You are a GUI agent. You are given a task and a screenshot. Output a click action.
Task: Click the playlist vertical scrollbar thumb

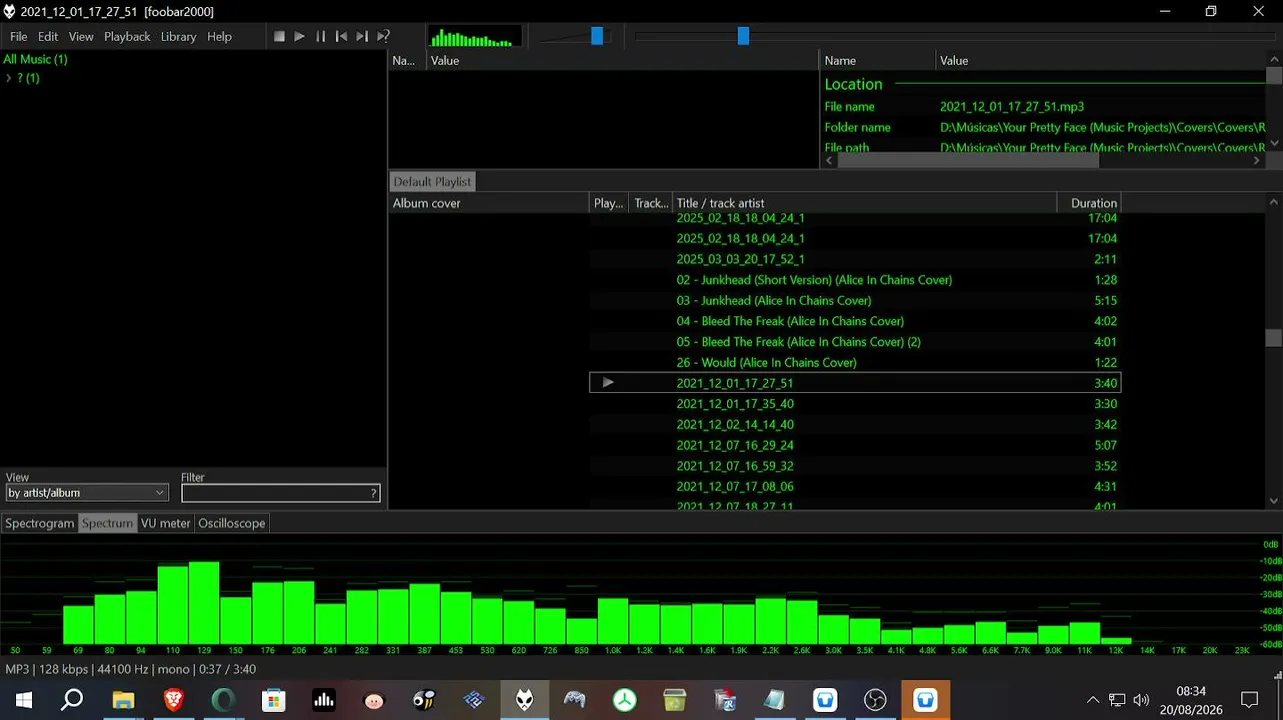(1273, 338)
